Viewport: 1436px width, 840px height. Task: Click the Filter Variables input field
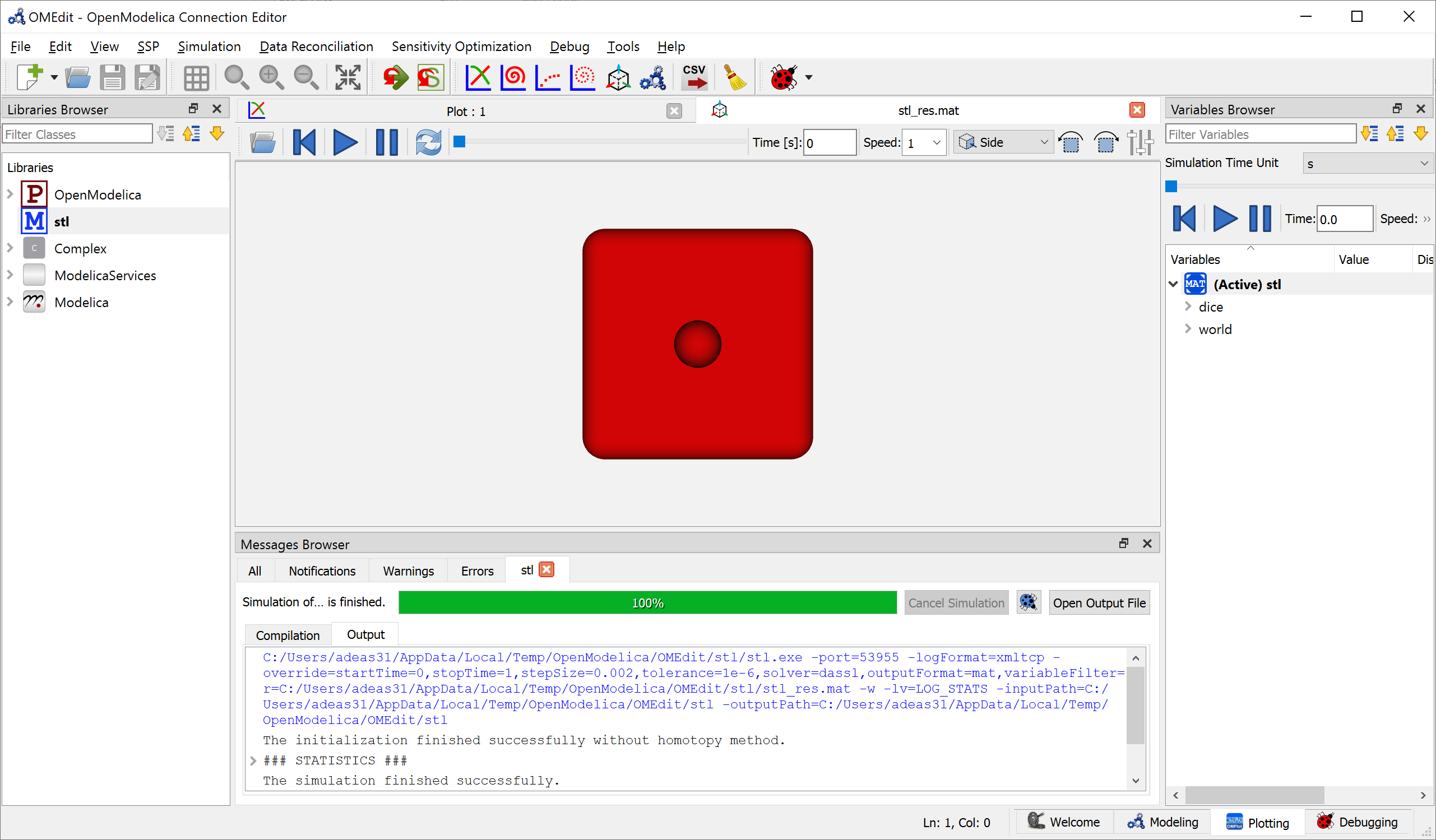click(1260, 134)
